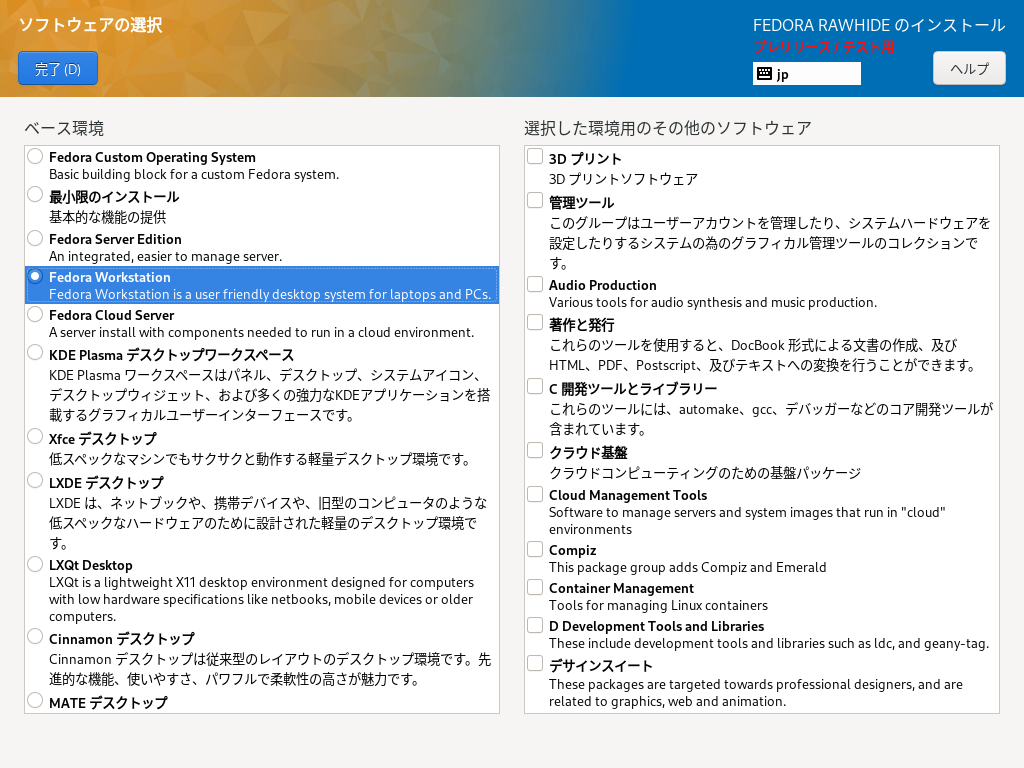Click 'クラウドコンピューティングのための基盤パッケージ' text
The width and height of the screenshot is (1024, 768).
705,473
